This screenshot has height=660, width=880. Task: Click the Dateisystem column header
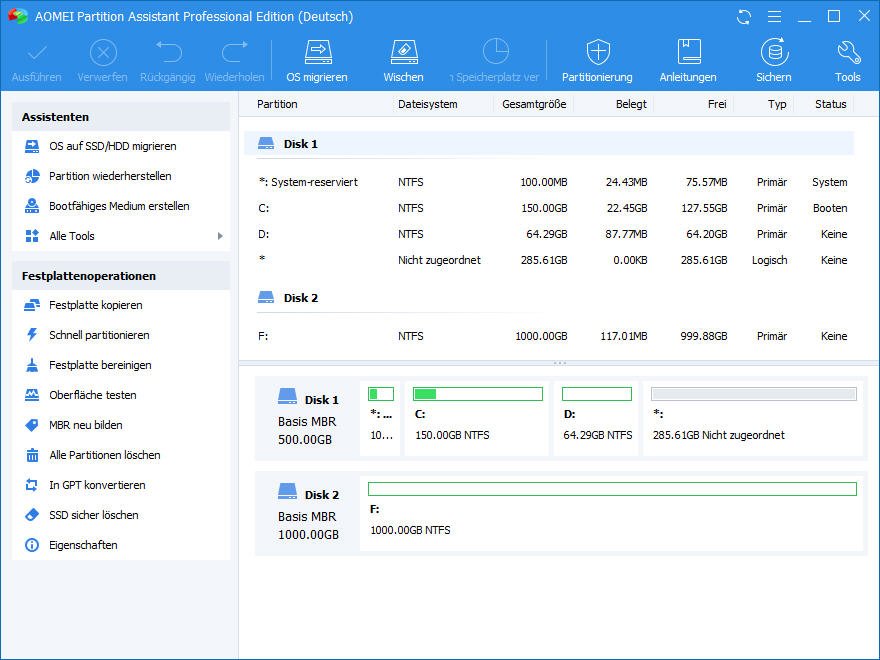click(427, 104)
